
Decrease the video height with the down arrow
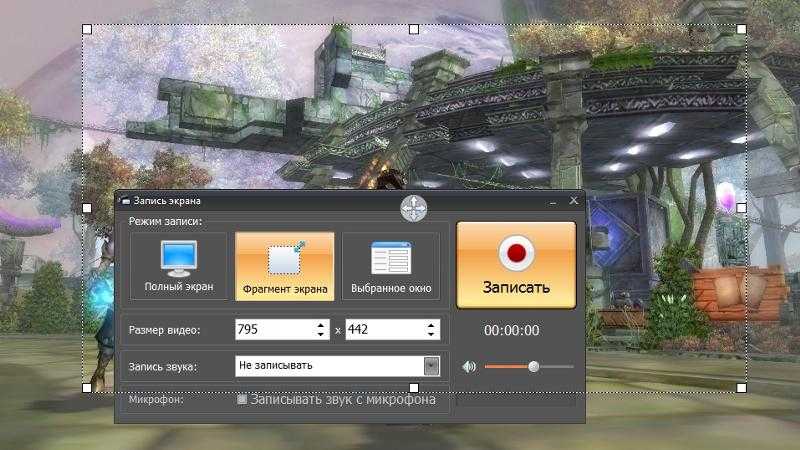click(x=431, y=334)
